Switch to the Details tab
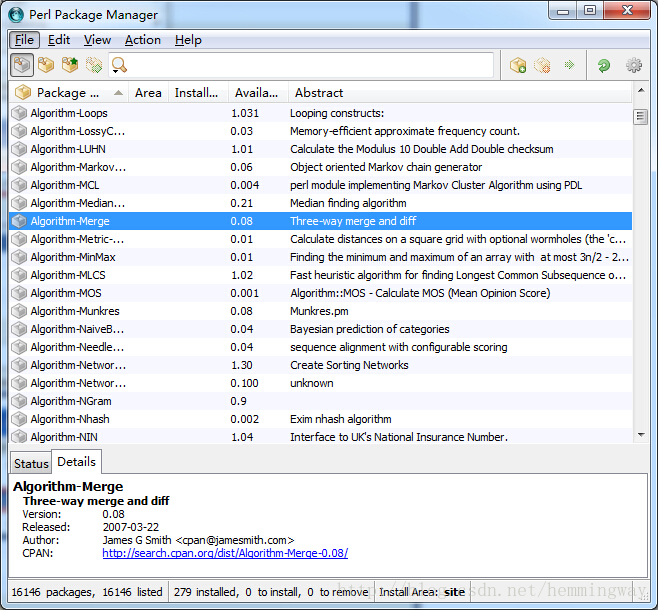This screenshot has height=610, width=658. [76, 462]
